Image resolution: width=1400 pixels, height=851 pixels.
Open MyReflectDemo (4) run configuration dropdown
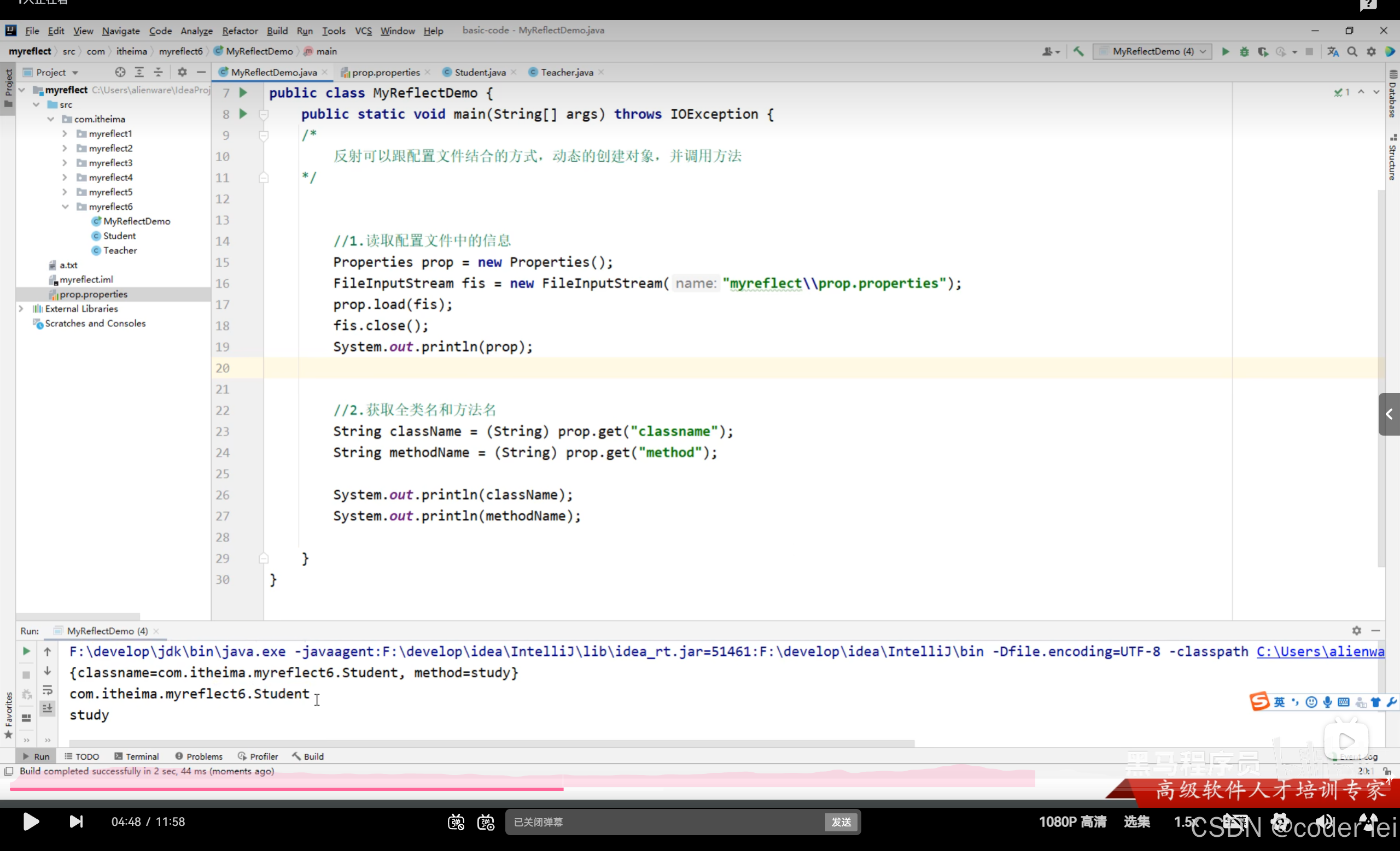pyautogui.click(x=1152, y=52)
